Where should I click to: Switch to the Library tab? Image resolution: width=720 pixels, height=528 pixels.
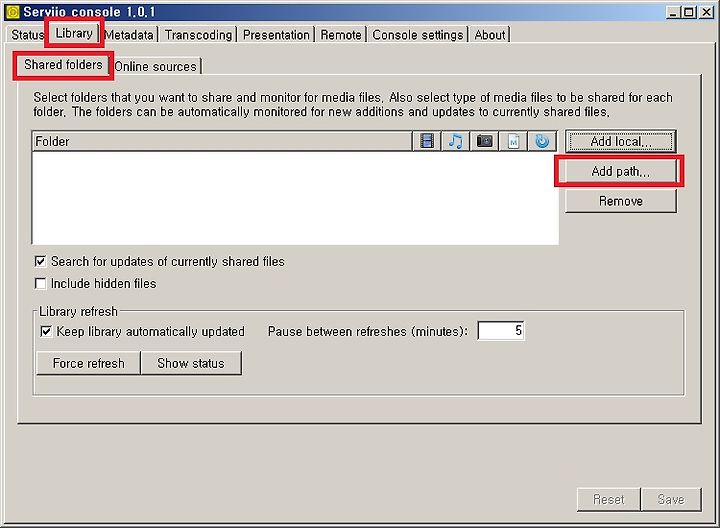74,34
